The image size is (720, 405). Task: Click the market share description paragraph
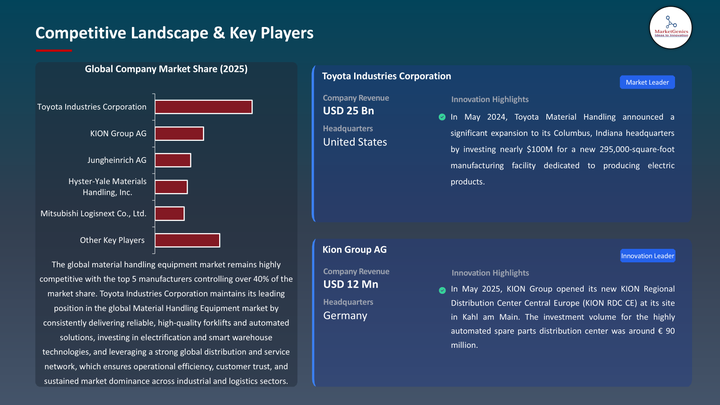166,322
